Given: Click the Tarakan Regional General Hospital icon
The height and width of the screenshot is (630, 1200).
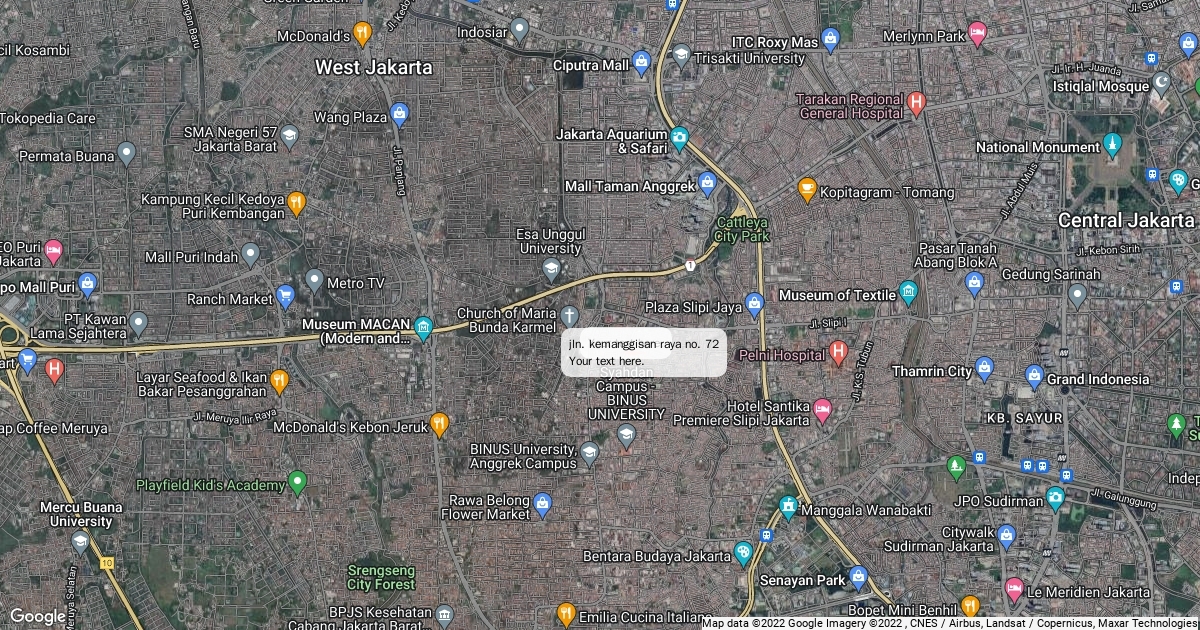Looking at the screenshot, I should pyautogui.click(x=916, y=102).
